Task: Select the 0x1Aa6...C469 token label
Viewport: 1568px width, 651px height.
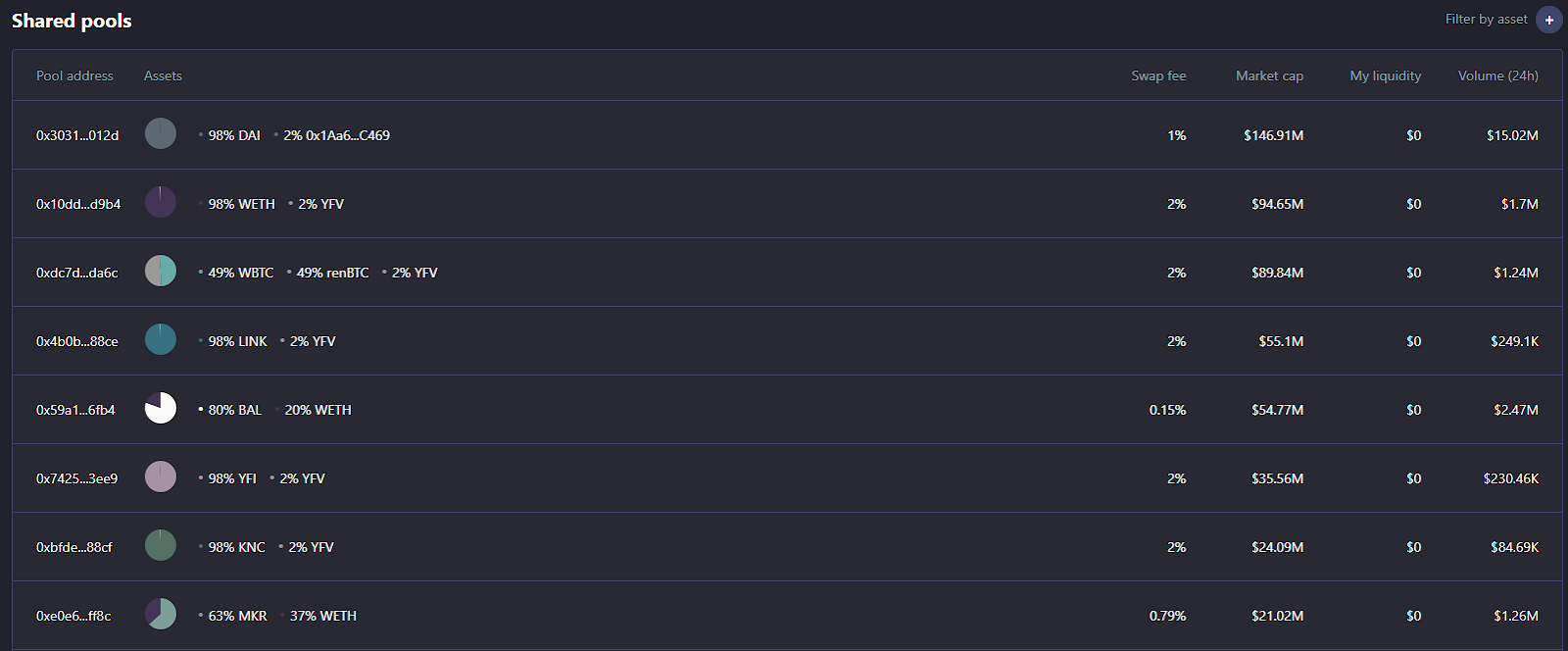Action: [x=347, y=135]
